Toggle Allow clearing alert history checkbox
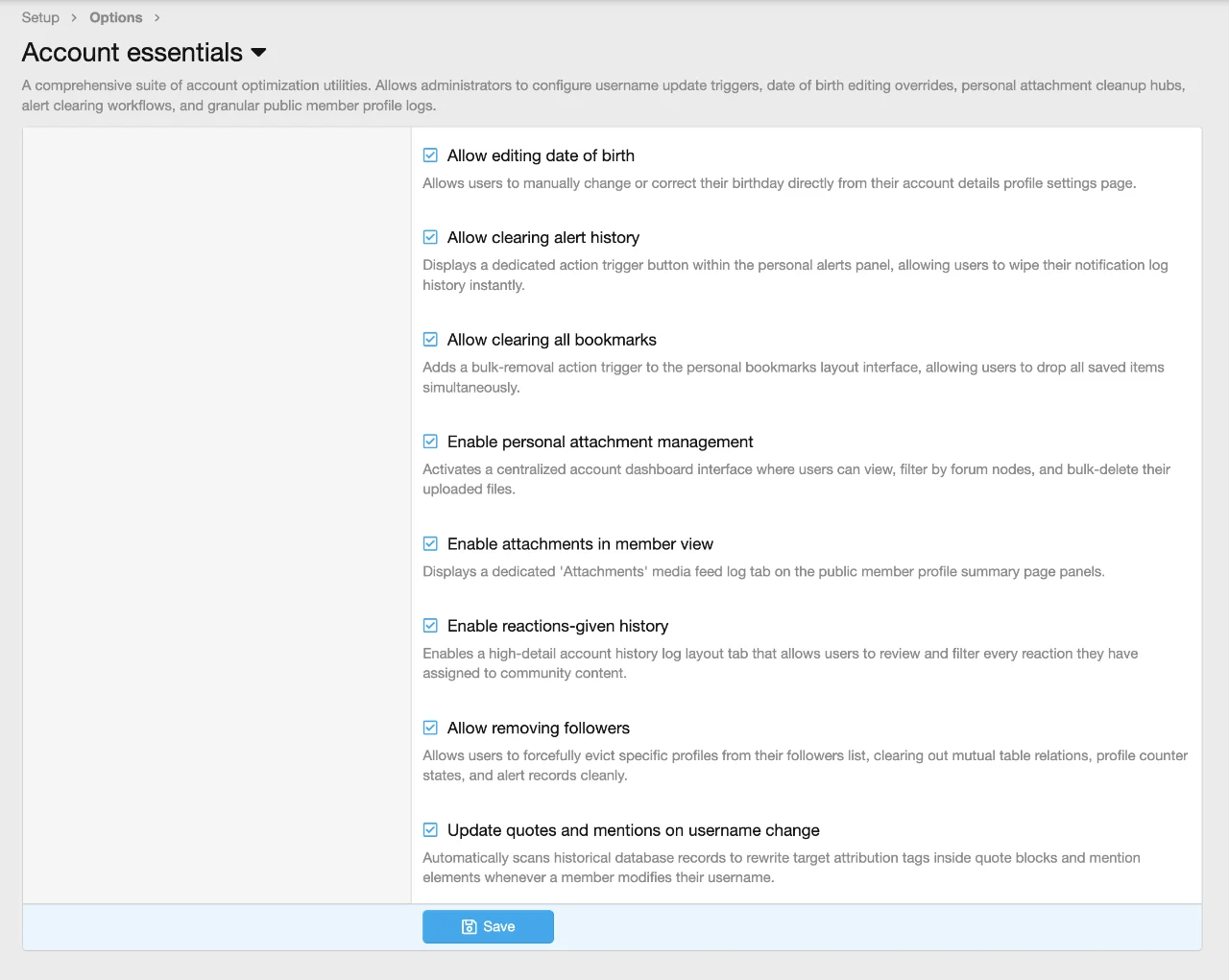This screenshot has width=1229, height=980. pos(430,237)
